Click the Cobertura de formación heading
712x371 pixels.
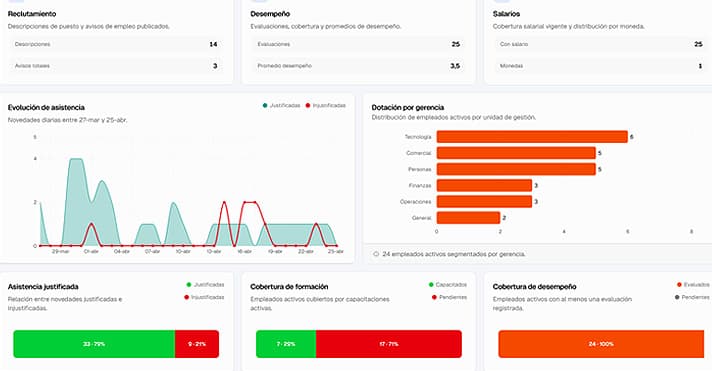(289, 287)
